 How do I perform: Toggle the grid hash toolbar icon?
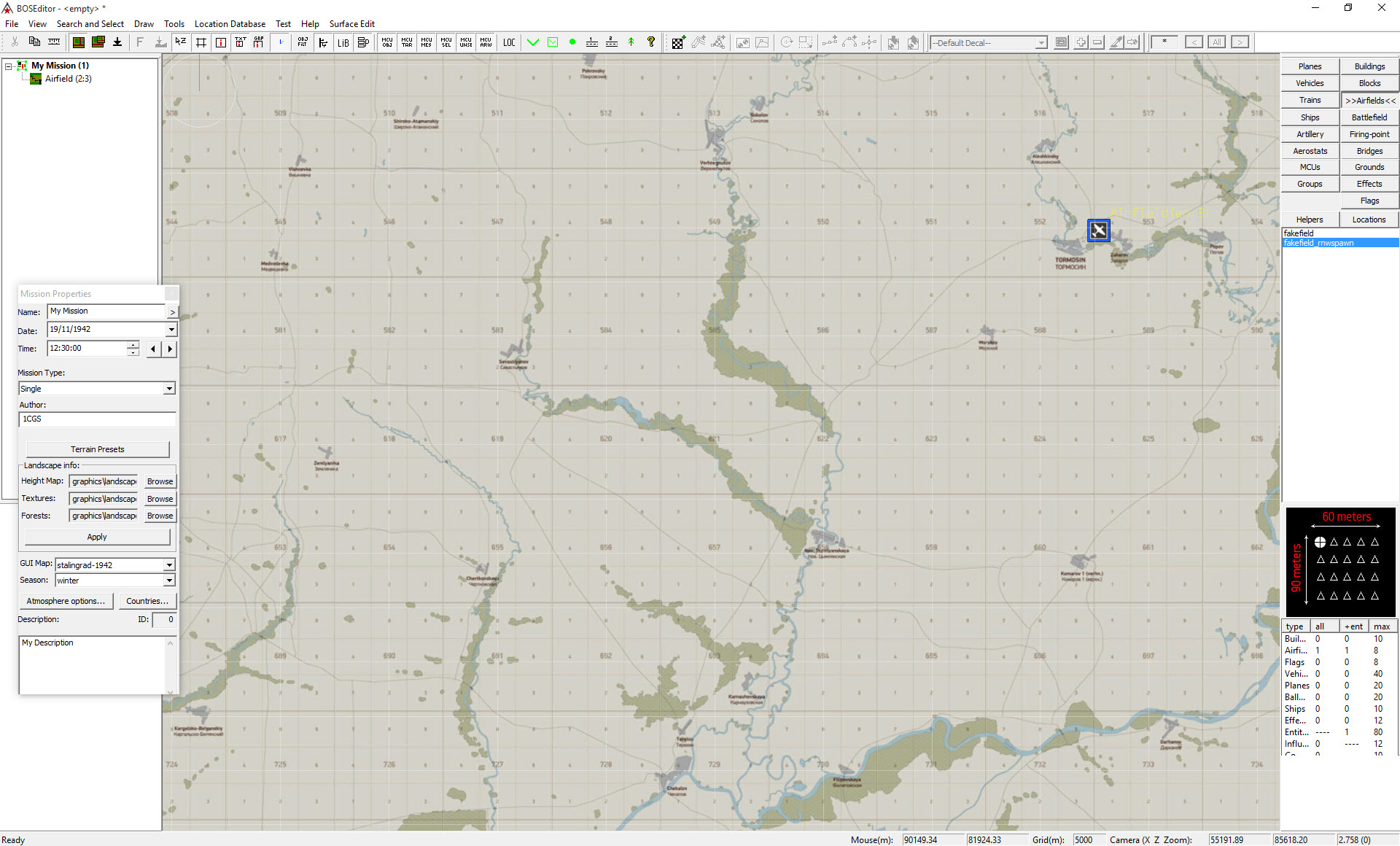[x=201, y=42]
